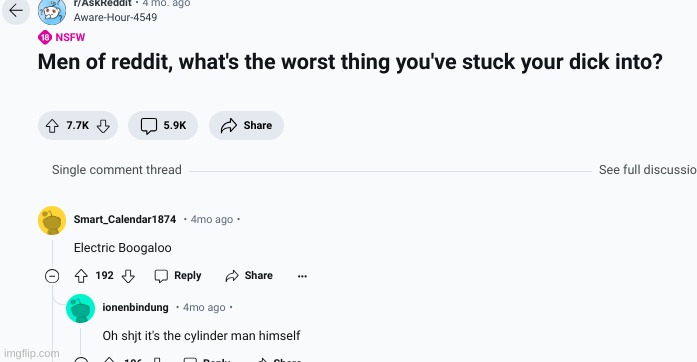Upvote the Electric Boogaloo comment
This screenshot has width=697, height=362.
(81, 276)
